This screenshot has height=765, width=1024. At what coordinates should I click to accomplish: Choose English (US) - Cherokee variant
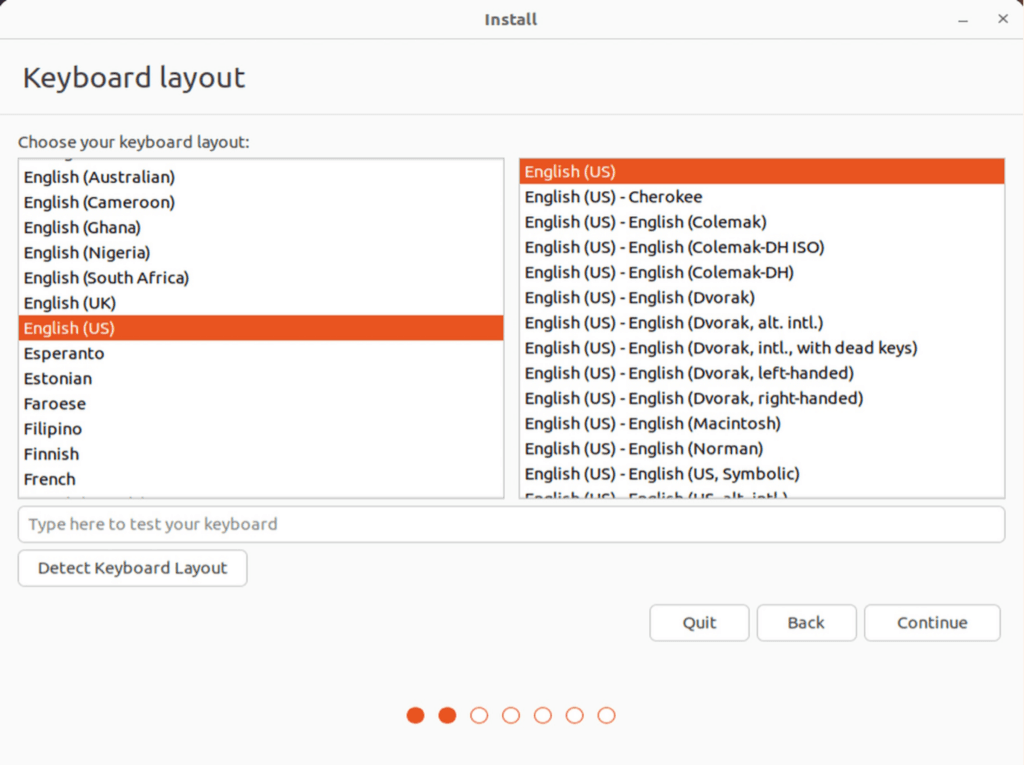click(x=613, y=197)
